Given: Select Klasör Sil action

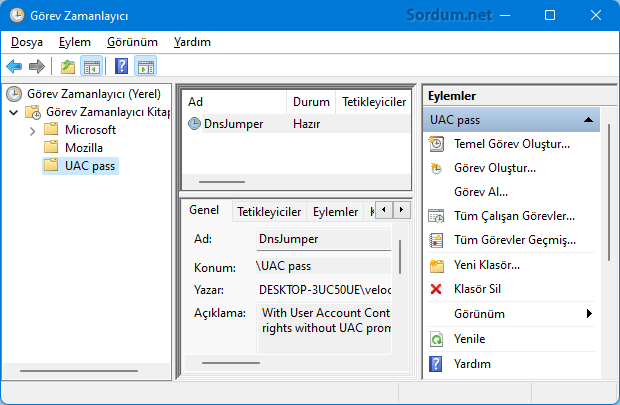Looking at the screenshot, I should (x=477, y=289).
